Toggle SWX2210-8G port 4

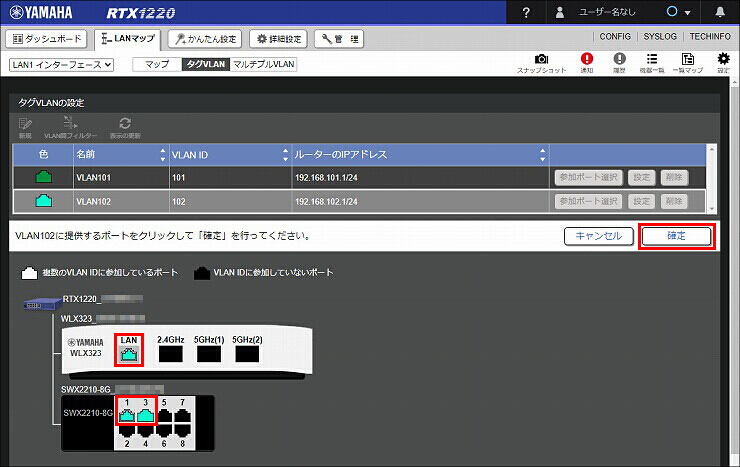pos(145,430)
